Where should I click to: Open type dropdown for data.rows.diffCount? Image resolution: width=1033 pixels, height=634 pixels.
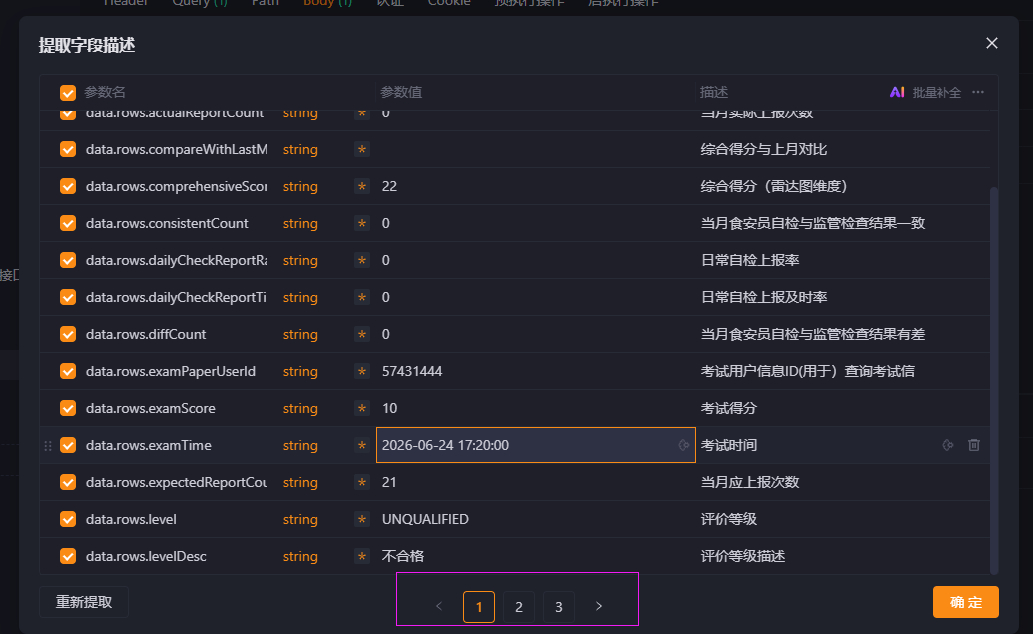300,335
